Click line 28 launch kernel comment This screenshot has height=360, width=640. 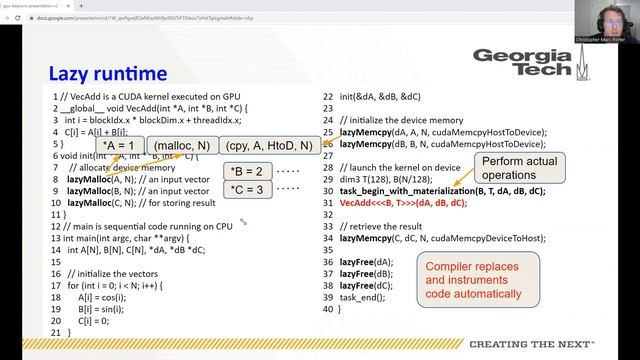click(400, 168)
